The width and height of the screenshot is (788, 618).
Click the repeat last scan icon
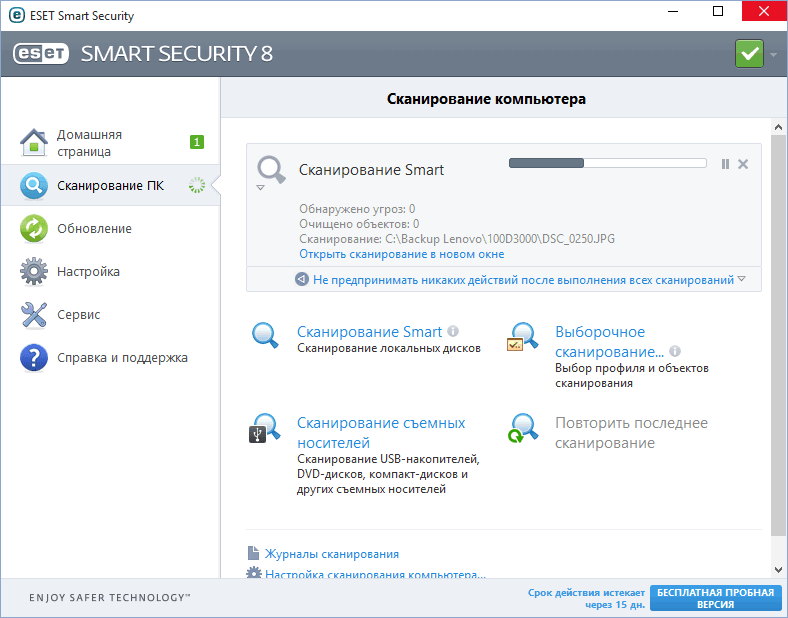(x=523, y=428)
